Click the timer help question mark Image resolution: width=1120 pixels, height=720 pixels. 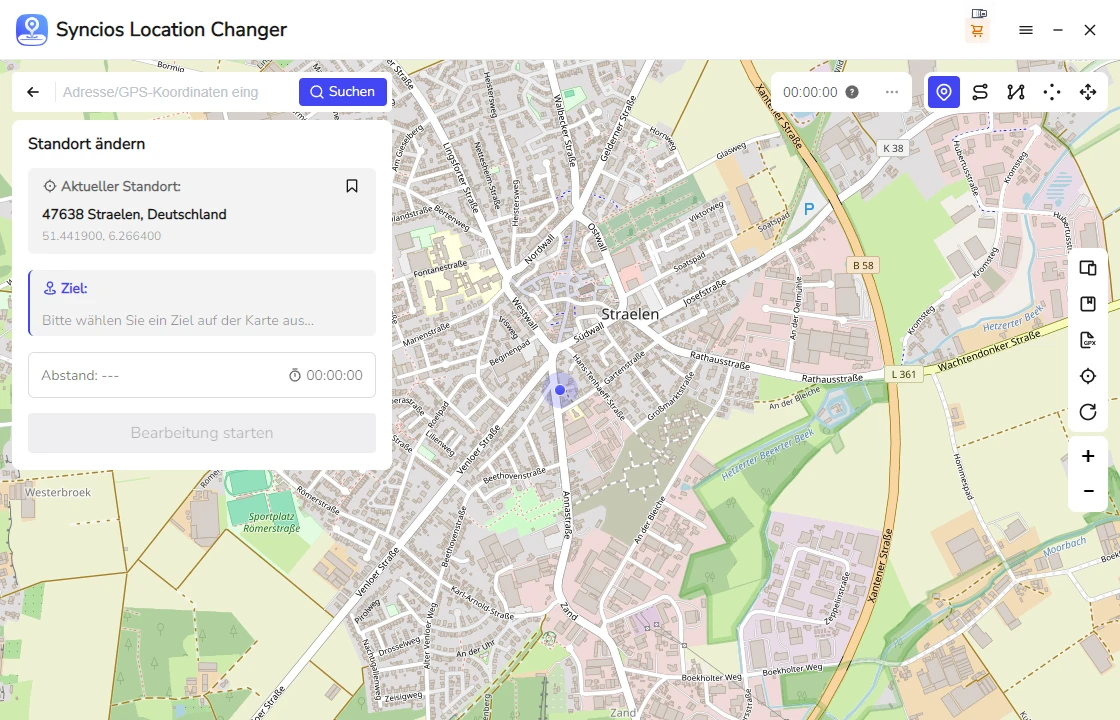pos(852,92)
